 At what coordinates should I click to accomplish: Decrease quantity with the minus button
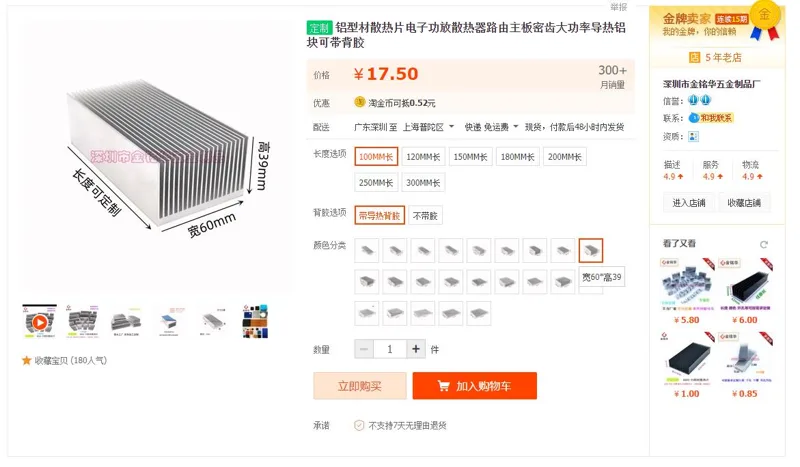tap(364, 349)
